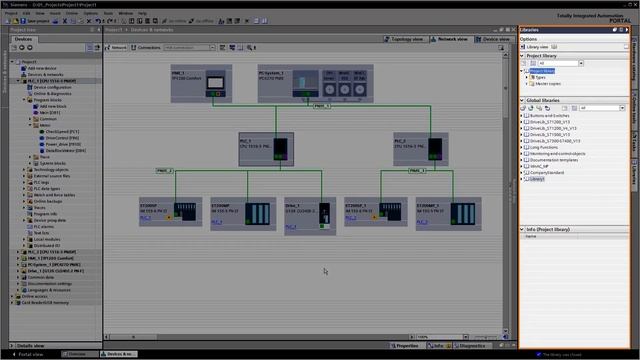This screenshot has width=640, height=360.
Task: Switch to Network view tab
Action: click(x=449, y=39)
